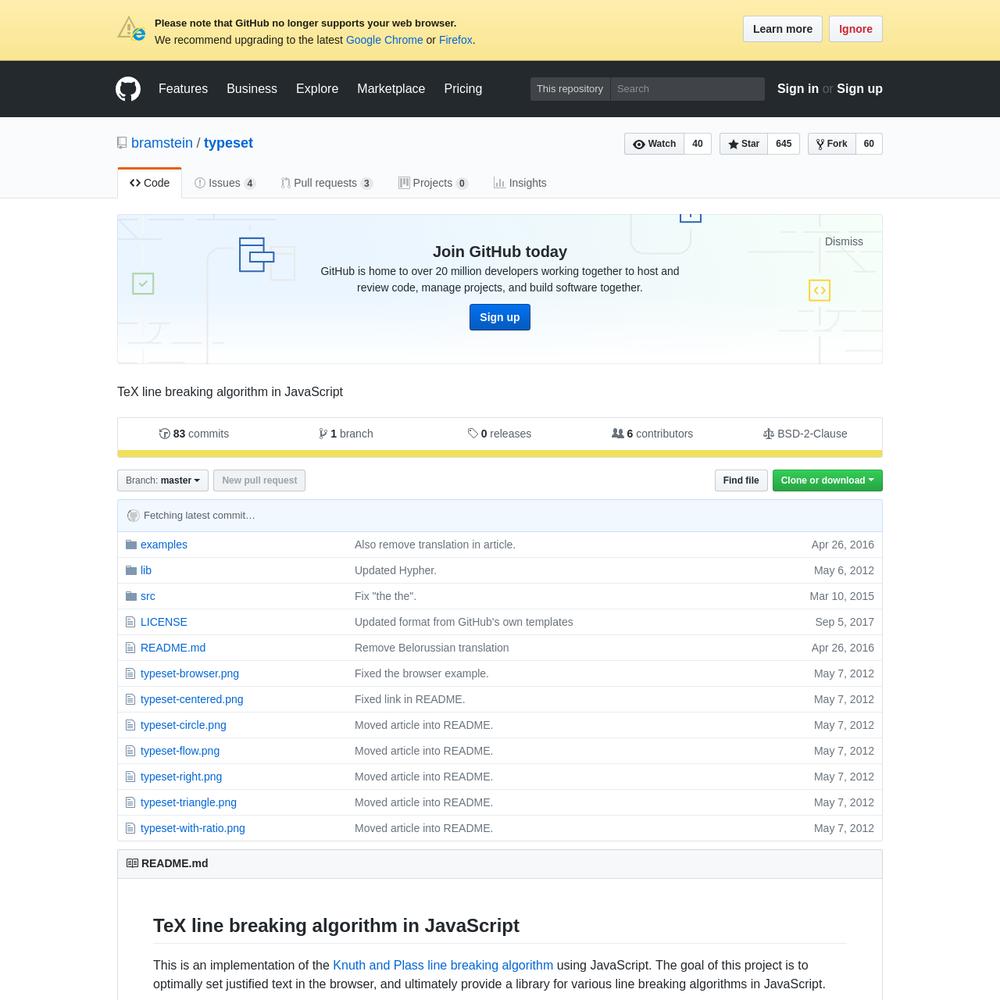Click the blue Sign up button
The height and width of the screenshot is (1000, 1000).
[499, 317]
